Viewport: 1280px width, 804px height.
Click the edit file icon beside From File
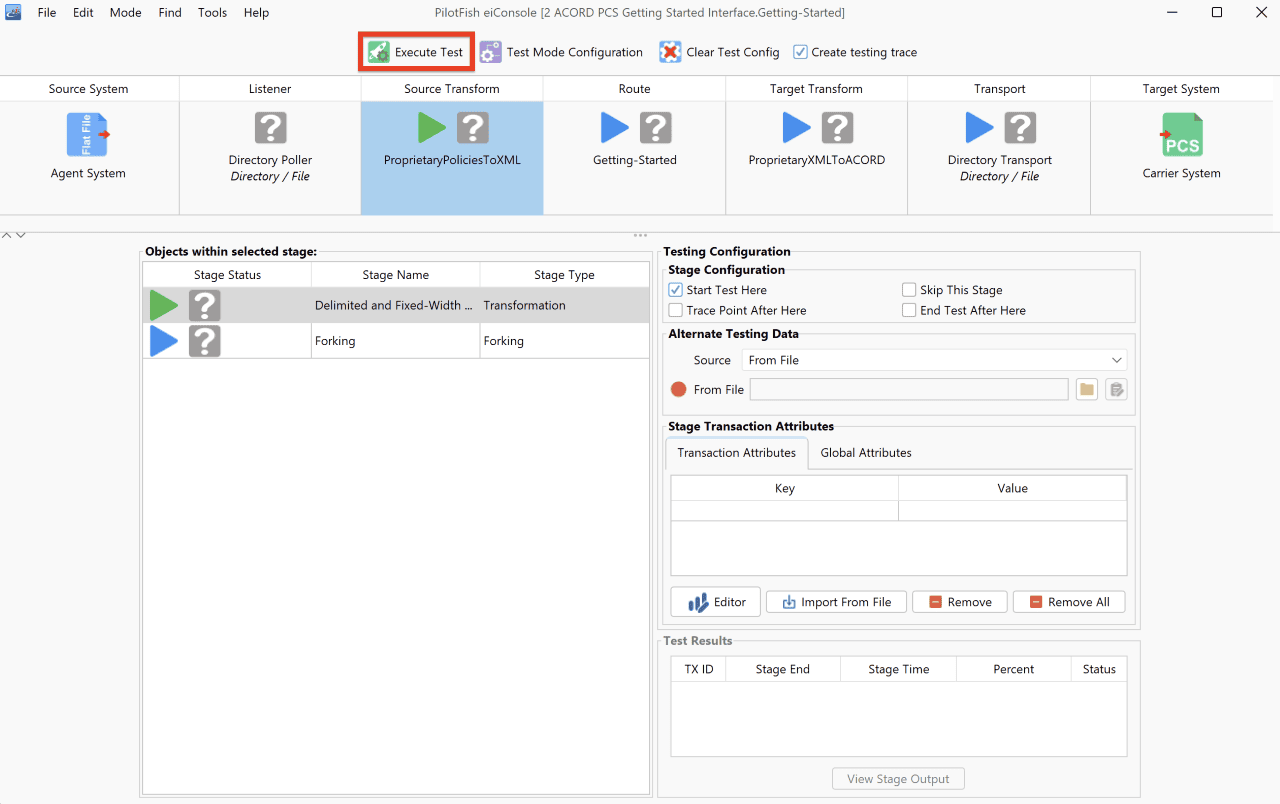pyautogui.click(x=1116, y=390)
